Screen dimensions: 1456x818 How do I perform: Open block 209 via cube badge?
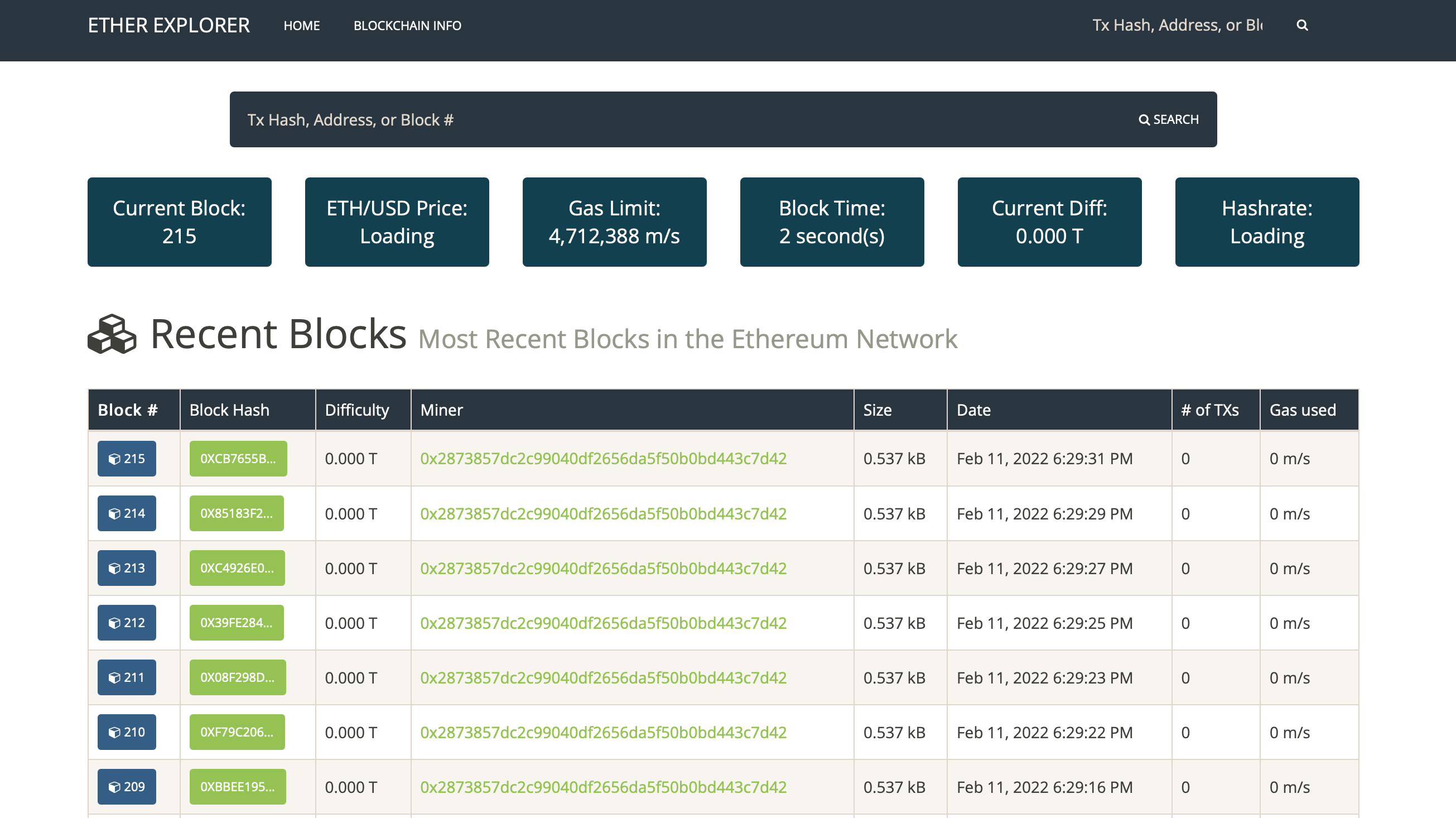127,786
